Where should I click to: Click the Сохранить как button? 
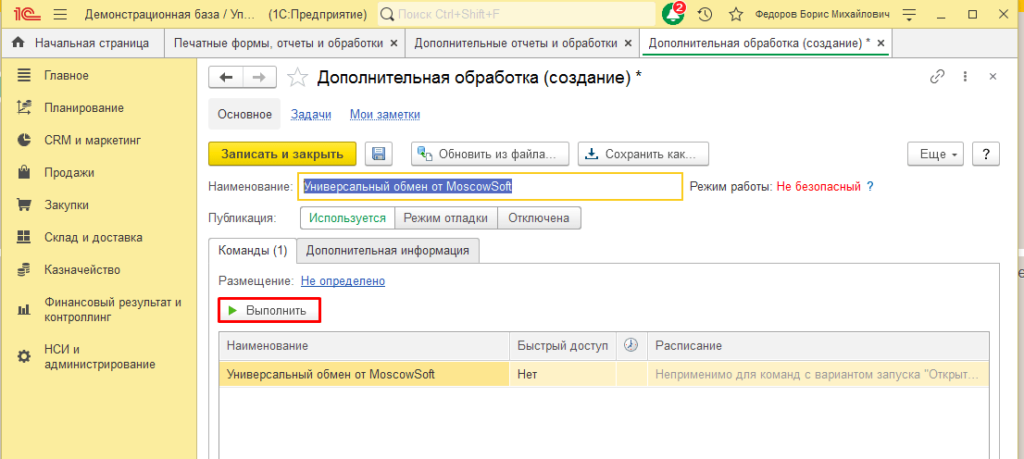[643, 154]
